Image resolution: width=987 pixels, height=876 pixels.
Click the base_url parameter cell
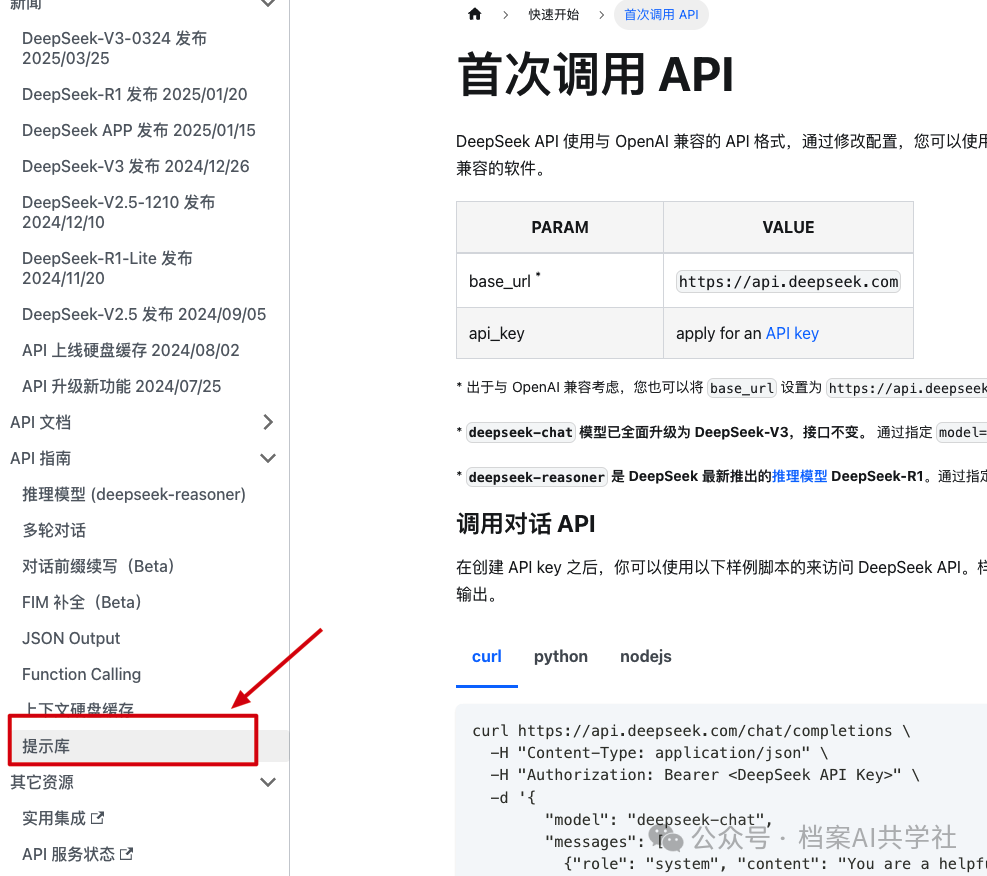560,281
